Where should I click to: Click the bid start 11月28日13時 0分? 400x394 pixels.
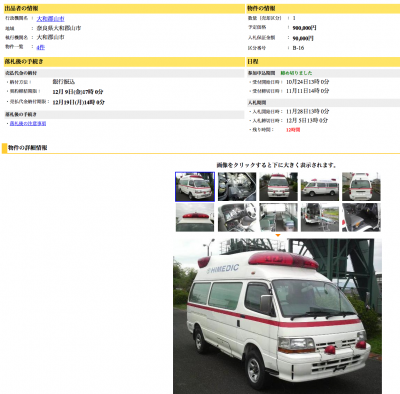coord(307,111)
